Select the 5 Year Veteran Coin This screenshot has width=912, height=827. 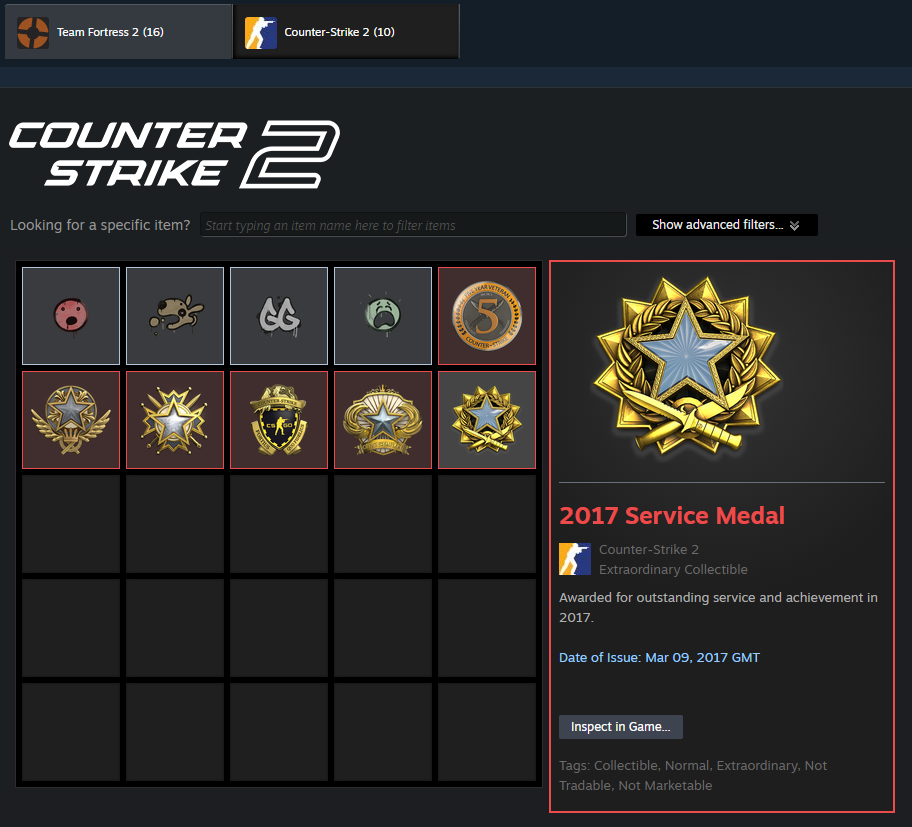coord(487,316)
